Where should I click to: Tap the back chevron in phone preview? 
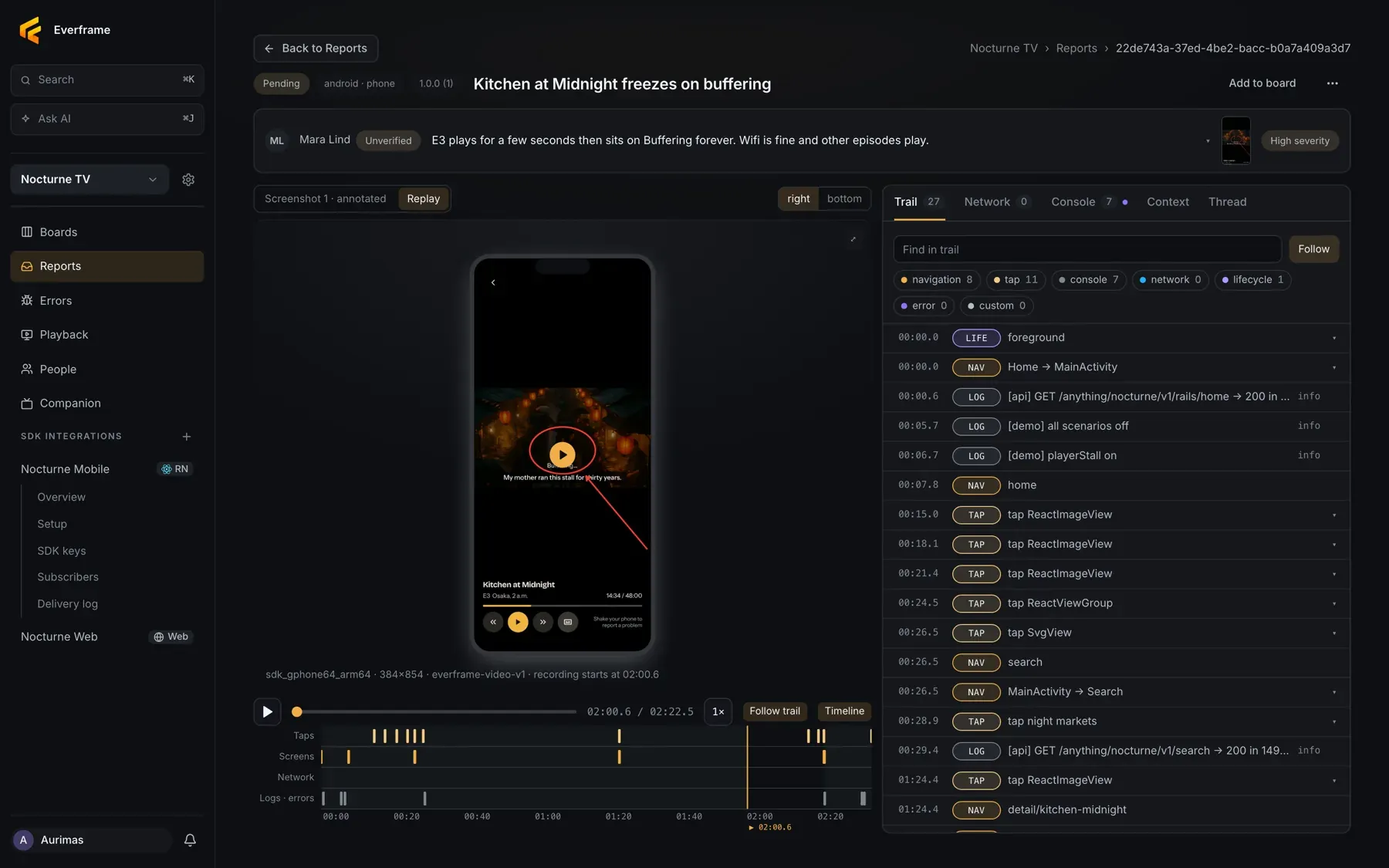493,282
